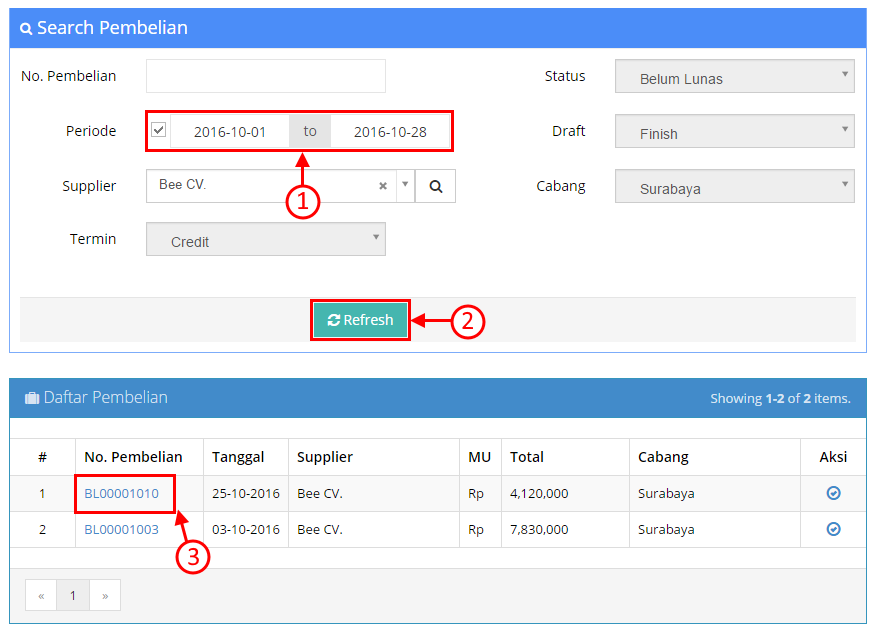Click the supplier search magnifier icon
The width and height of the screenshot is (875, 635).
click(435, 186)
